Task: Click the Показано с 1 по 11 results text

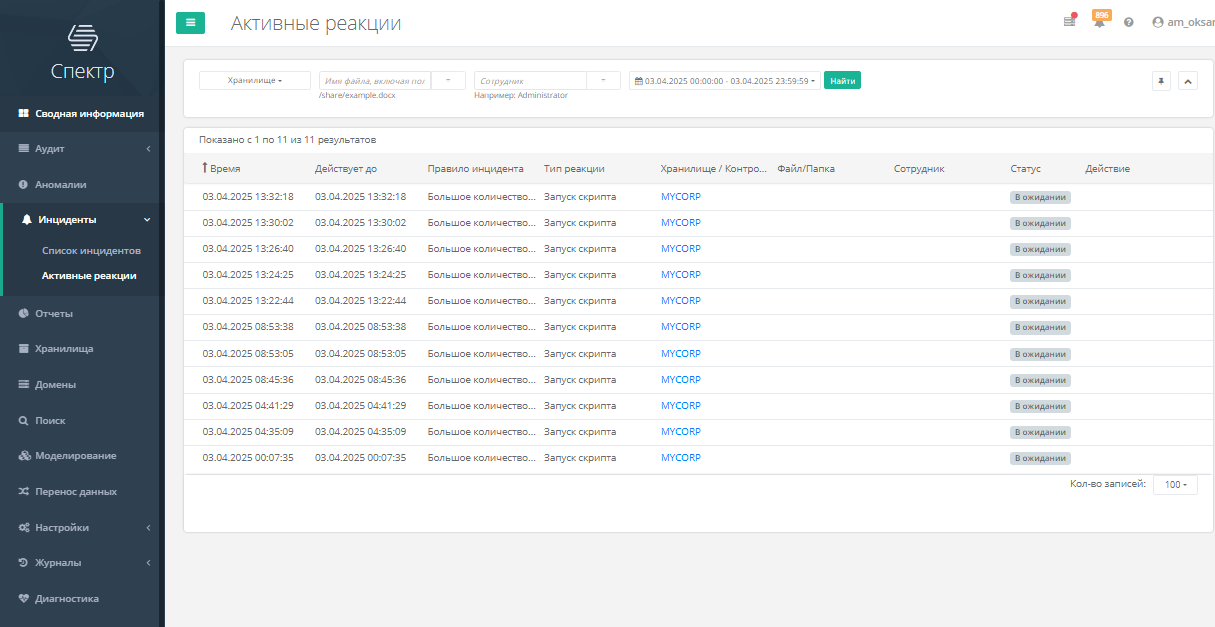Action: pyautogui.click(x=287, y=140)
